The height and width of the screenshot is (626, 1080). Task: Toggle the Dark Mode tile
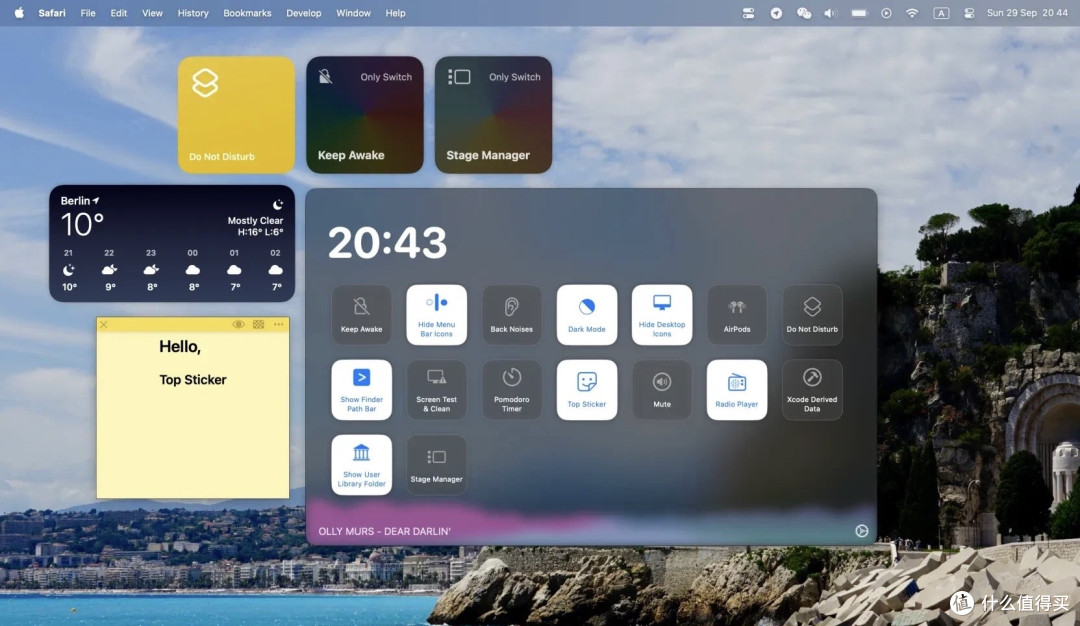tap(586, 315)
